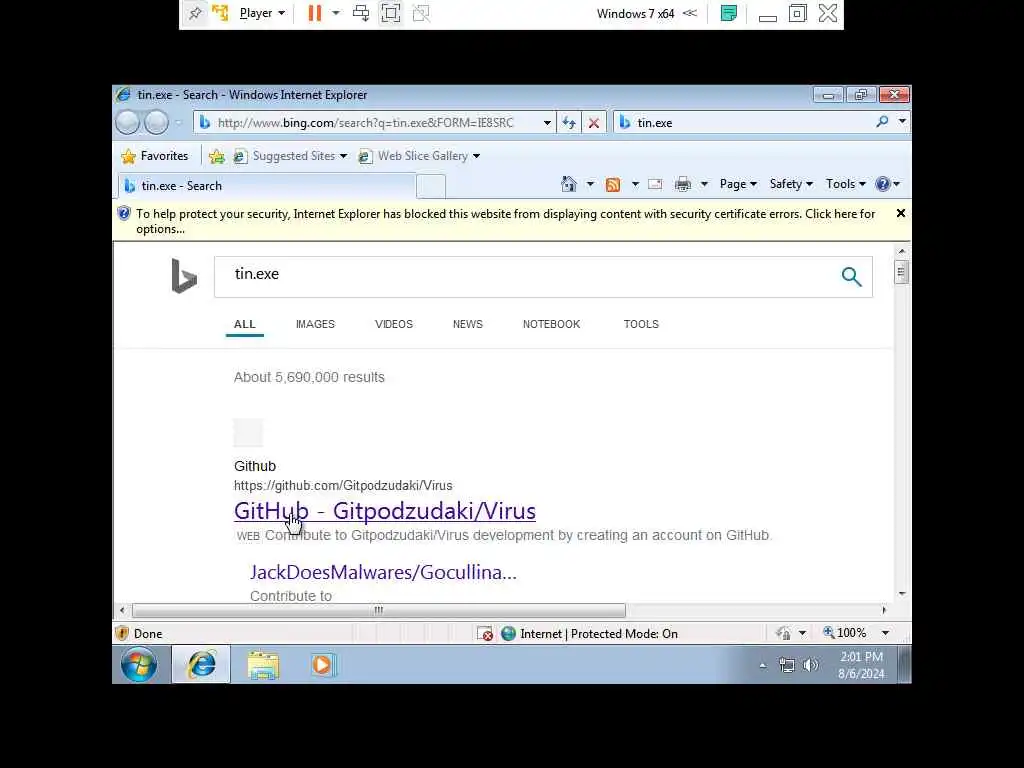The image size is (1024, 768).
Task: Open the Player menu
Action: [x=262, y=13]
